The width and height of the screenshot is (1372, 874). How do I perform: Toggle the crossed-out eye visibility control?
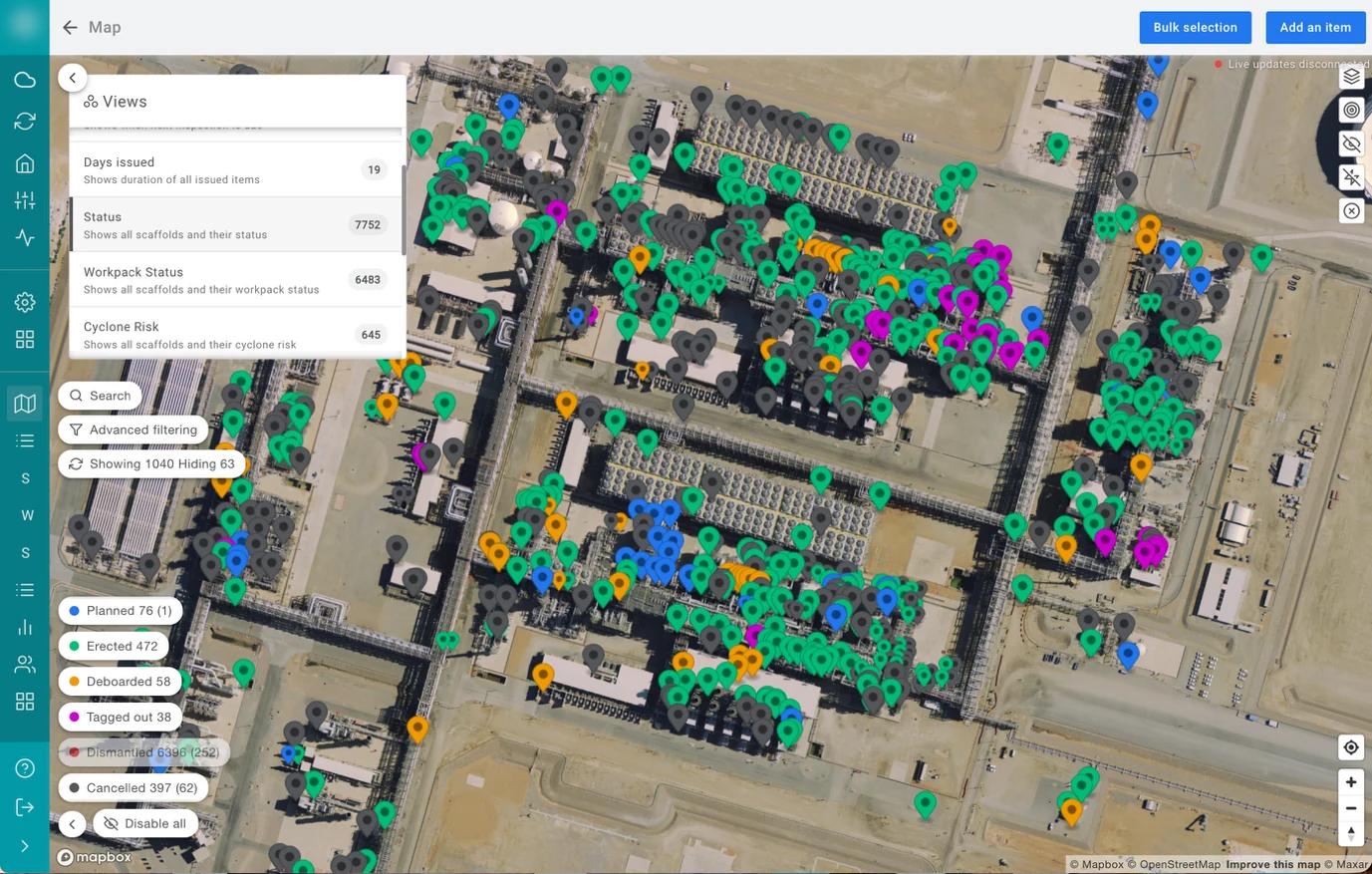[x=1351, y=145]
